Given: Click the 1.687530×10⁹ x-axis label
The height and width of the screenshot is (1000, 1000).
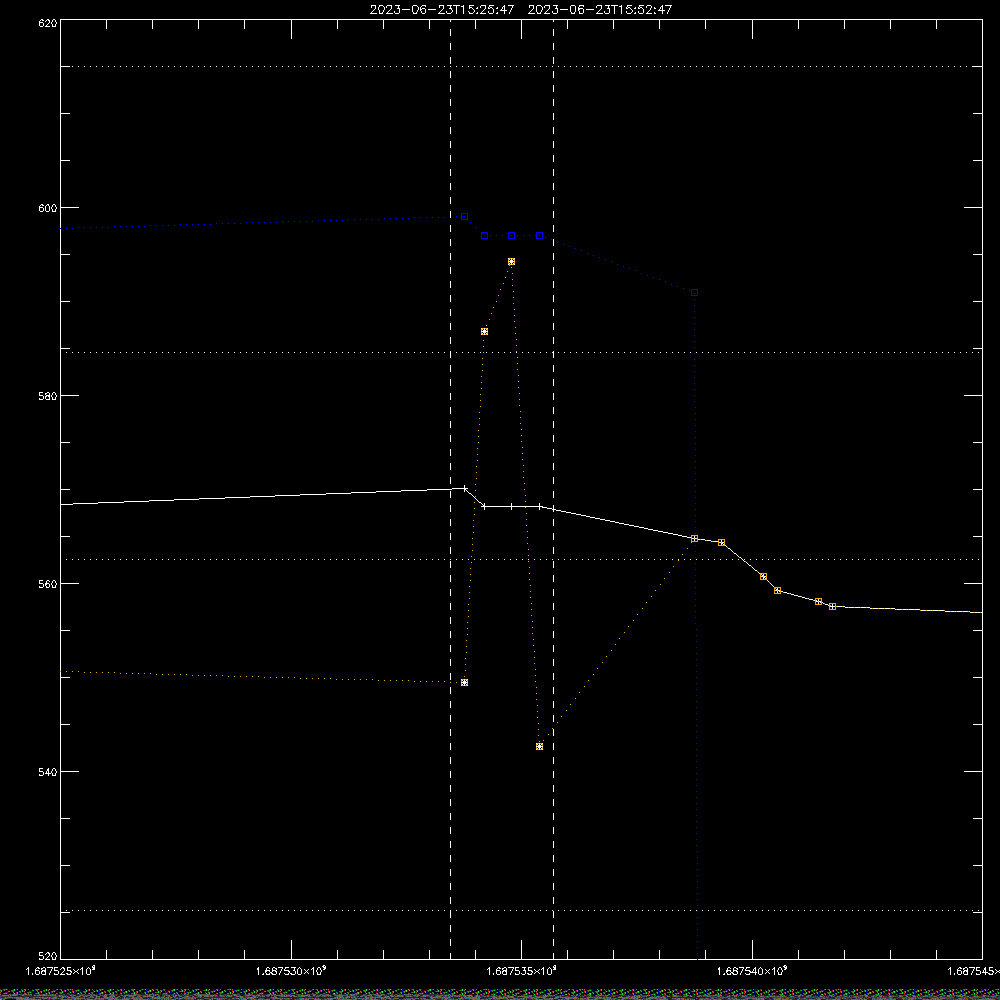Looking at the screenshot, I should pyautogui.click(x=291, y=971).
